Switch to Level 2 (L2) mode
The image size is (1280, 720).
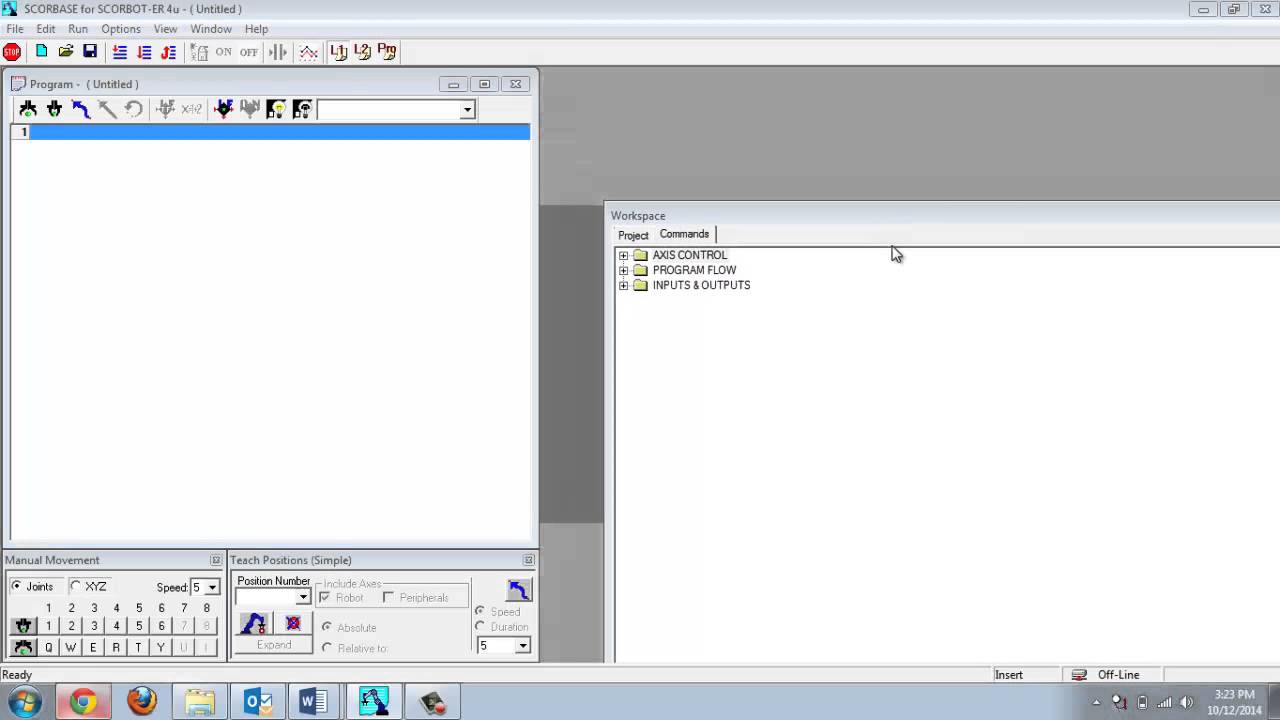coord(363,52)
